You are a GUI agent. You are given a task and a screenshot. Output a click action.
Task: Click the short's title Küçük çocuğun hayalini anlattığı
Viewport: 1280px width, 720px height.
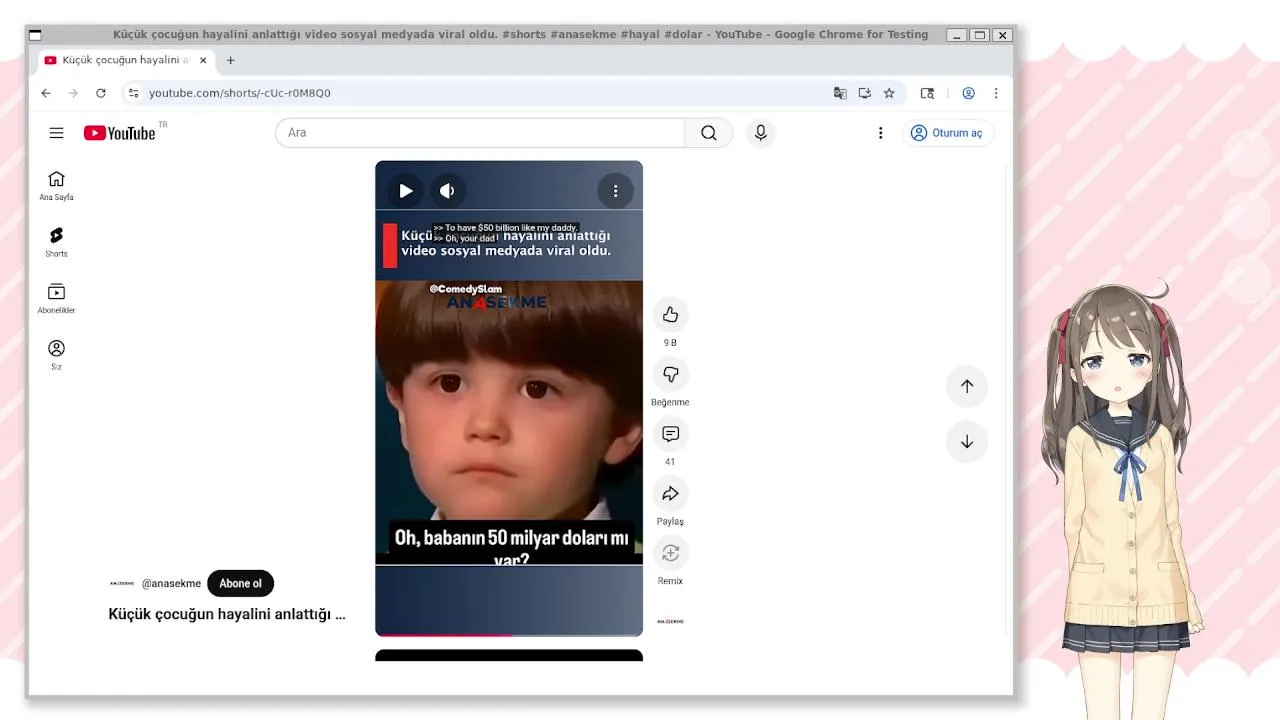tap(227, 614)
